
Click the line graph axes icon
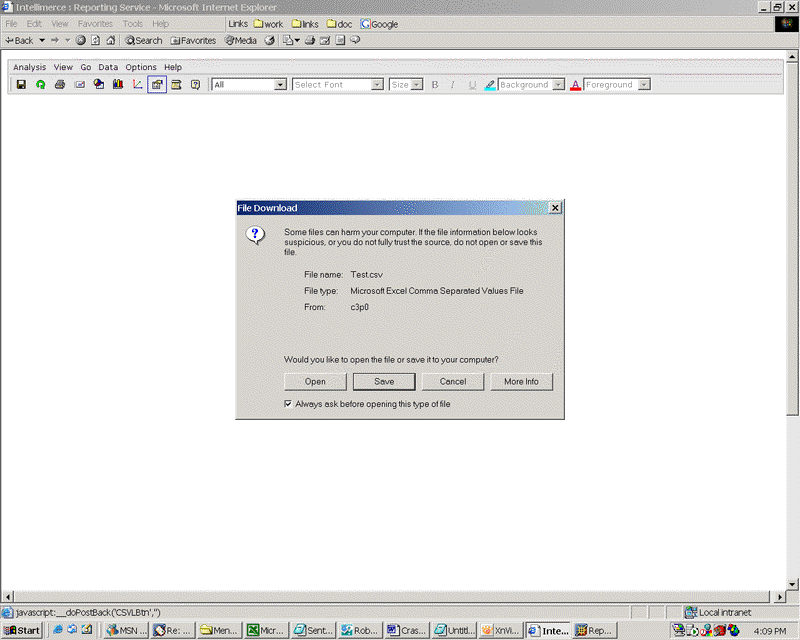137,84
